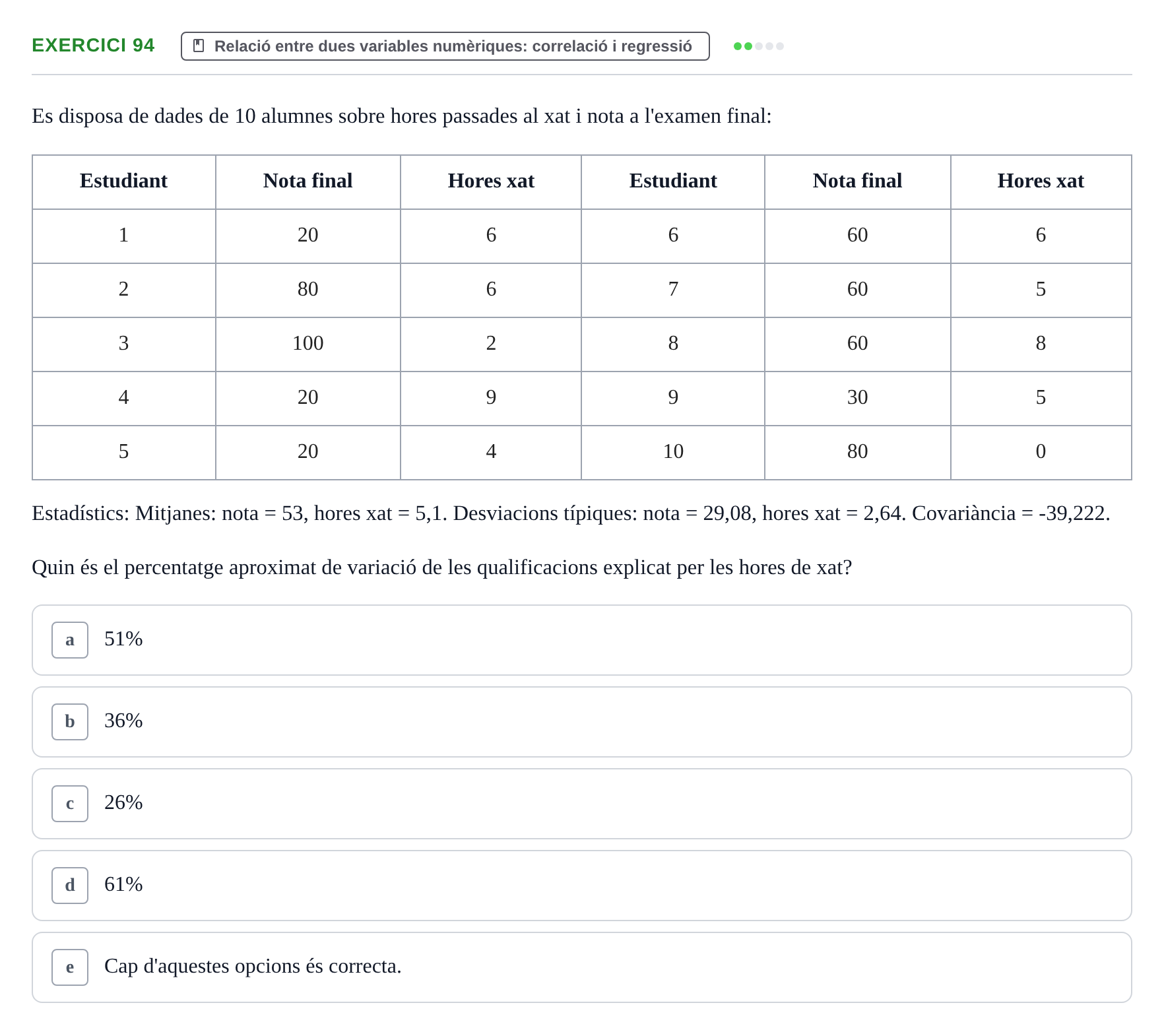Click the nota final 80 for student 2
Viewport: 1164px width, 1036px height.
pos(308,290)
